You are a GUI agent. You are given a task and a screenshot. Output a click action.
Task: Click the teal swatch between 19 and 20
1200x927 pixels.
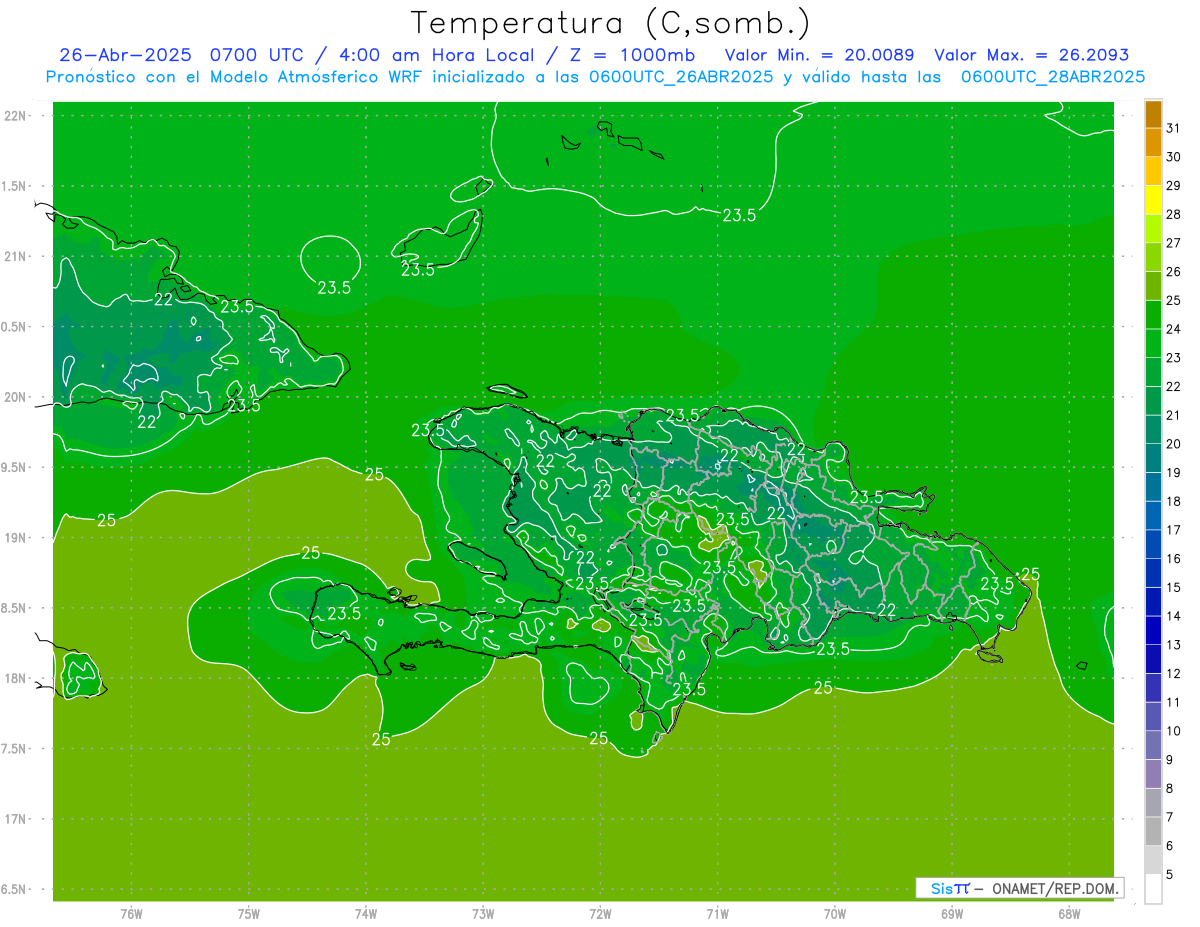click(1153, 458)
